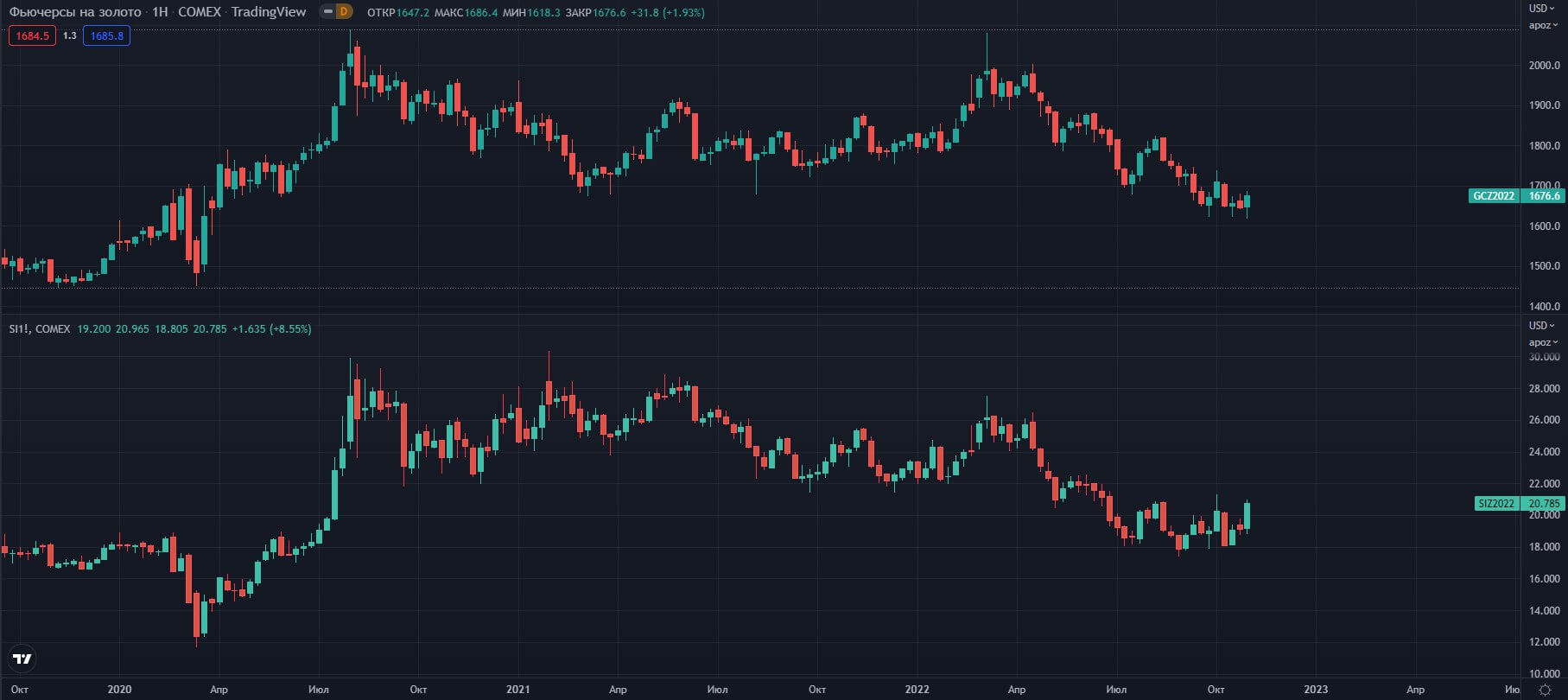1568x700 pixels.
Task: Open the USD currency dropdown on silver pane
Action: 1542,326
